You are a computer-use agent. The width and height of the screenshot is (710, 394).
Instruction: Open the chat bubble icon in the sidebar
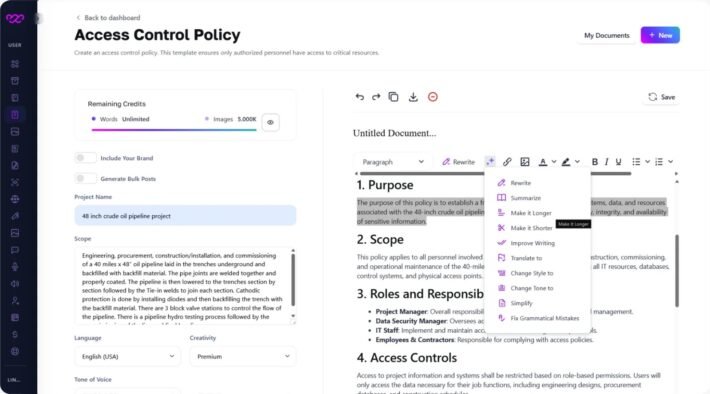[x=15, y=250]
